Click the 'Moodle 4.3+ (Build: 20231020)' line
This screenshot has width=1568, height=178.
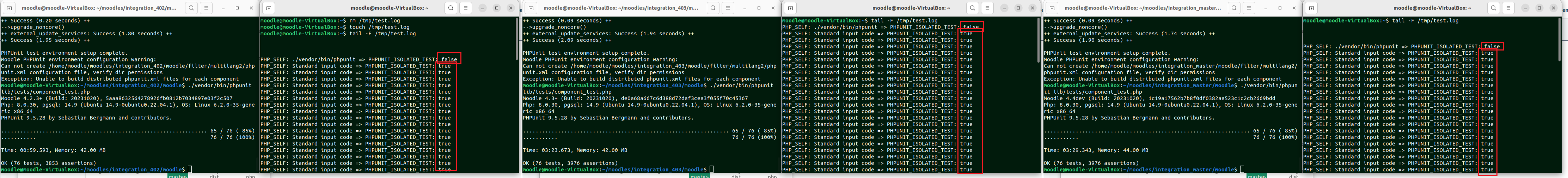pos(636,98)
